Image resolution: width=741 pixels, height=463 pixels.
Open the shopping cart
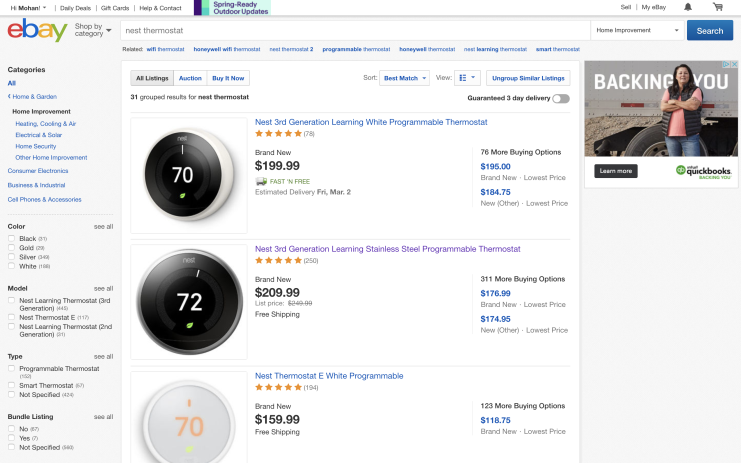[718, 7]
